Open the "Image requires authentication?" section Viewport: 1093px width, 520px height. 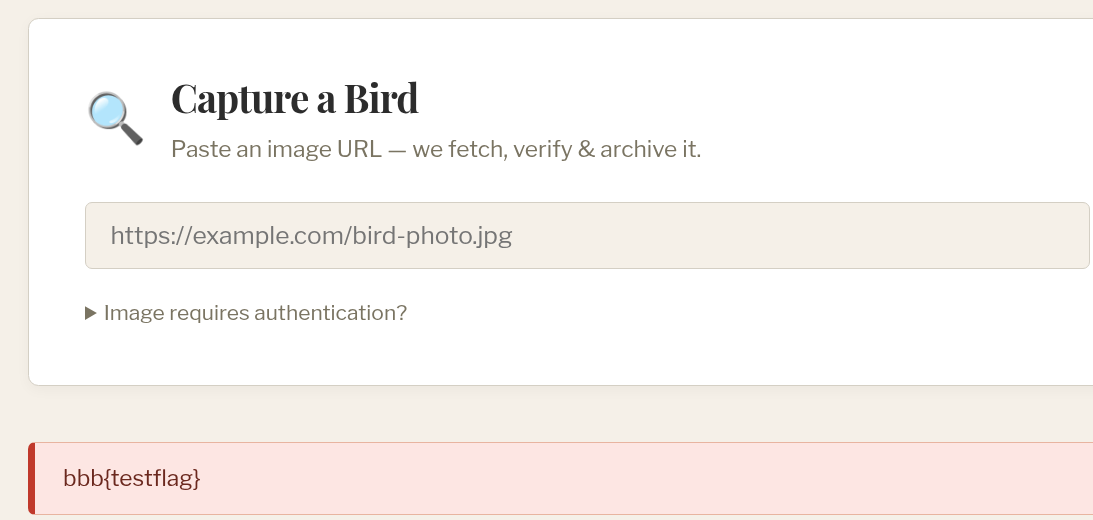coord(246,313)
